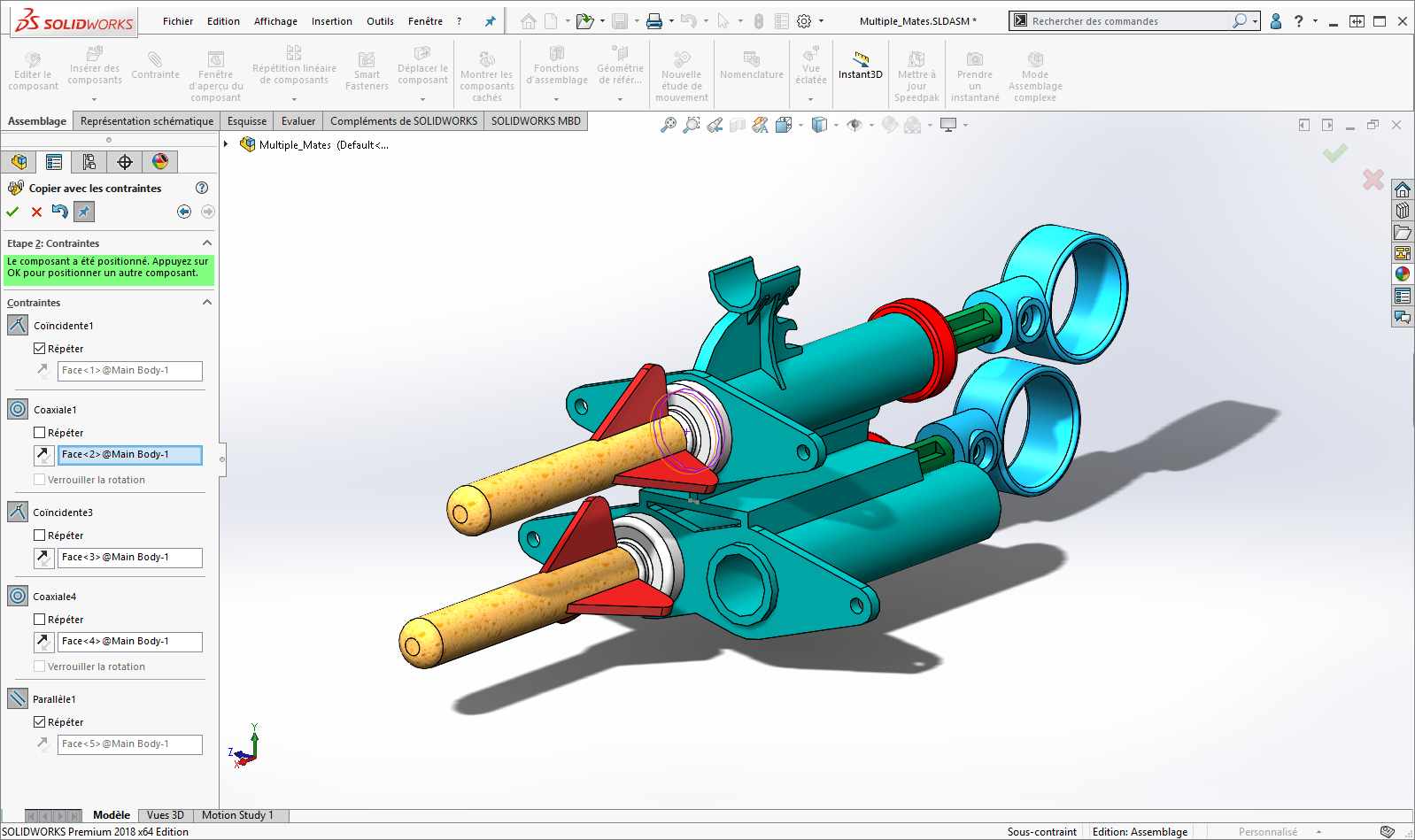Viewport: 1415px width, 840px height.
Task: Toggle Répéter checkbox under Coïncidente3
Action: click(39, 535)
